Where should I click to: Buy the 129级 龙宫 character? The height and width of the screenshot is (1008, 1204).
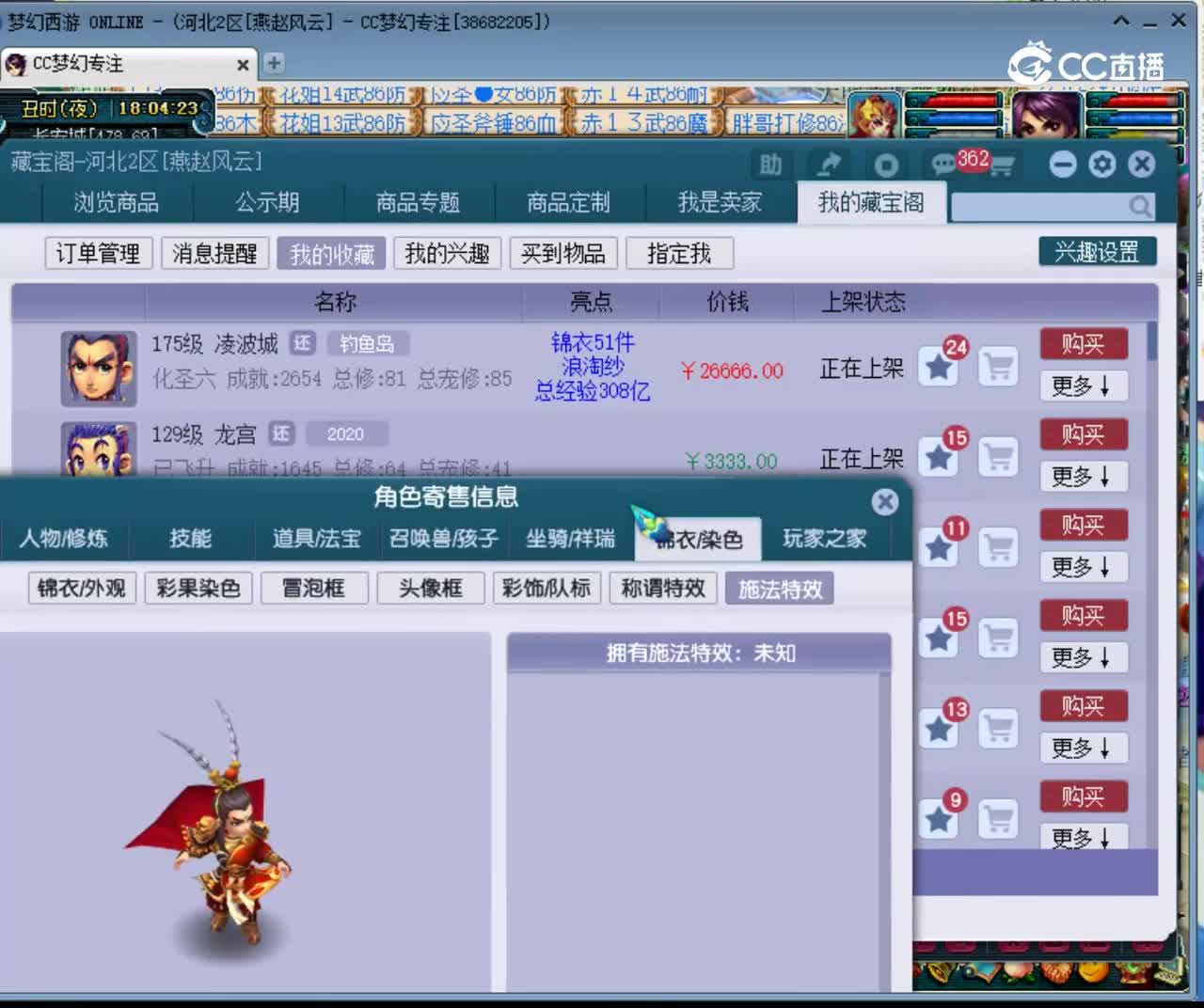[1083, 434]
